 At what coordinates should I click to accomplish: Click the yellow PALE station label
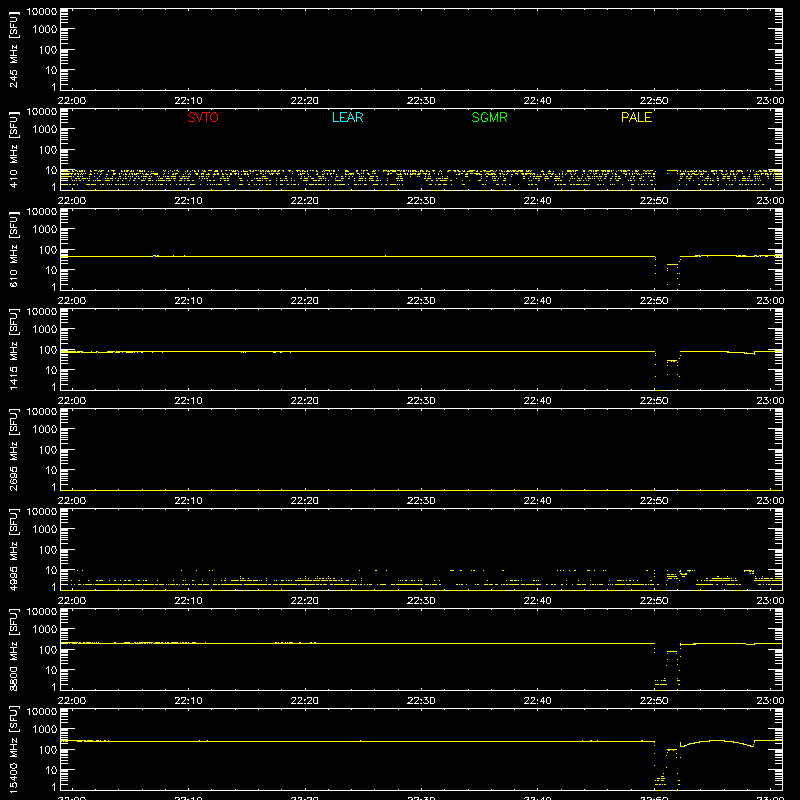[x=636, y=117]
